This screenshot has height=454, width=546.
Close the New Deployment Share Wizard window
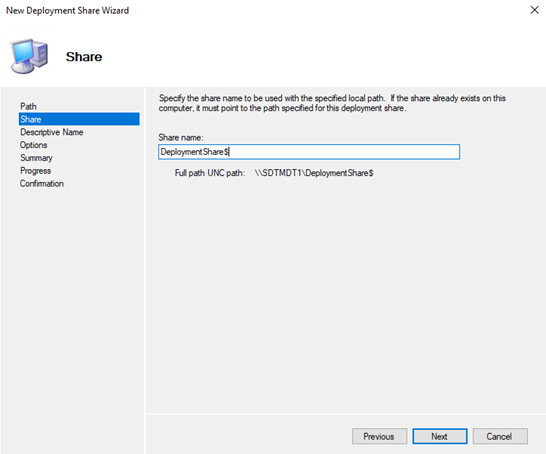click(x=535, y=10)
